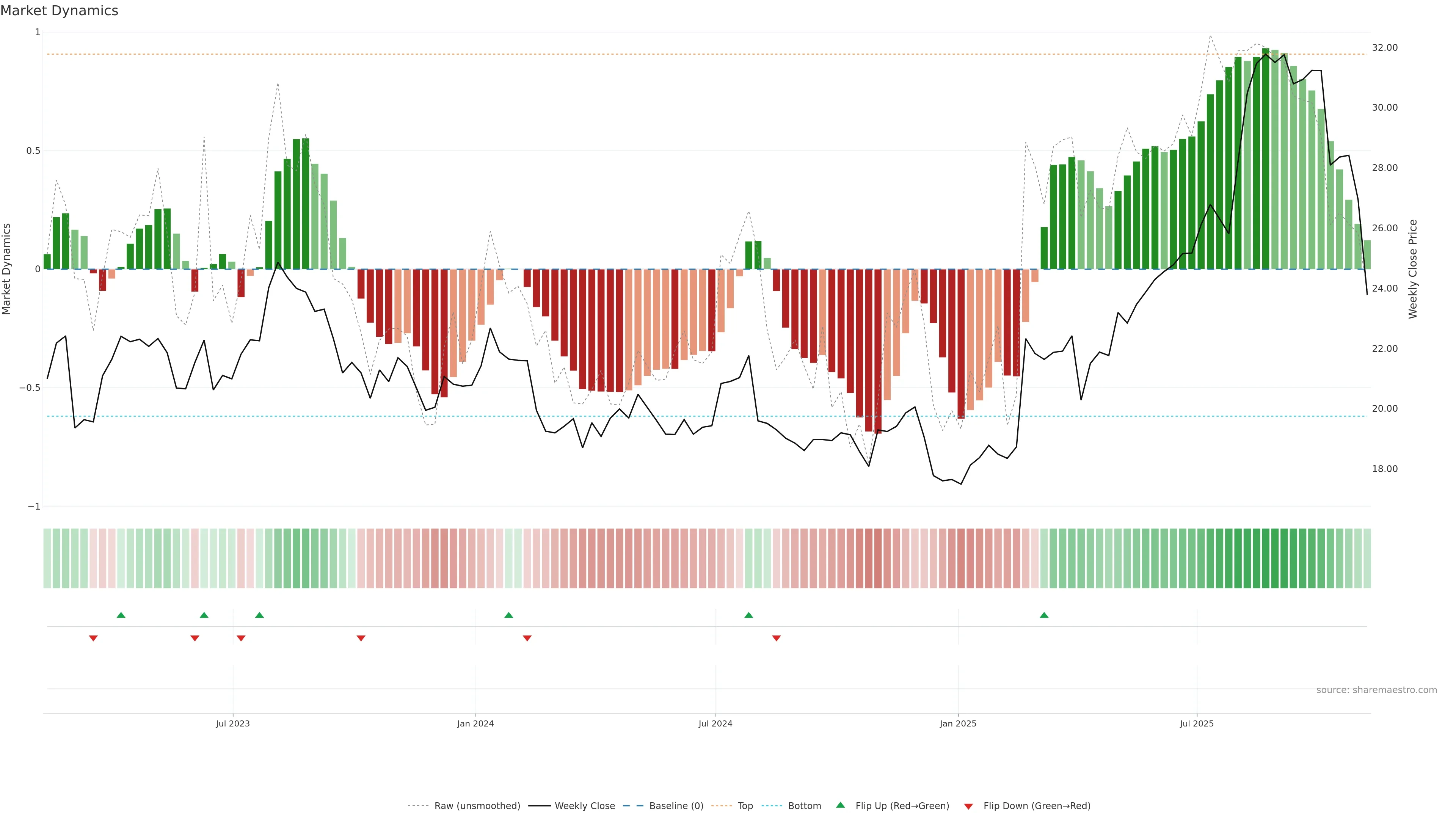Click the Weekly Close Price axis title
The height and width of the screenshot is (819, 1456).
pyautogui.click(x=1412, y=269)
